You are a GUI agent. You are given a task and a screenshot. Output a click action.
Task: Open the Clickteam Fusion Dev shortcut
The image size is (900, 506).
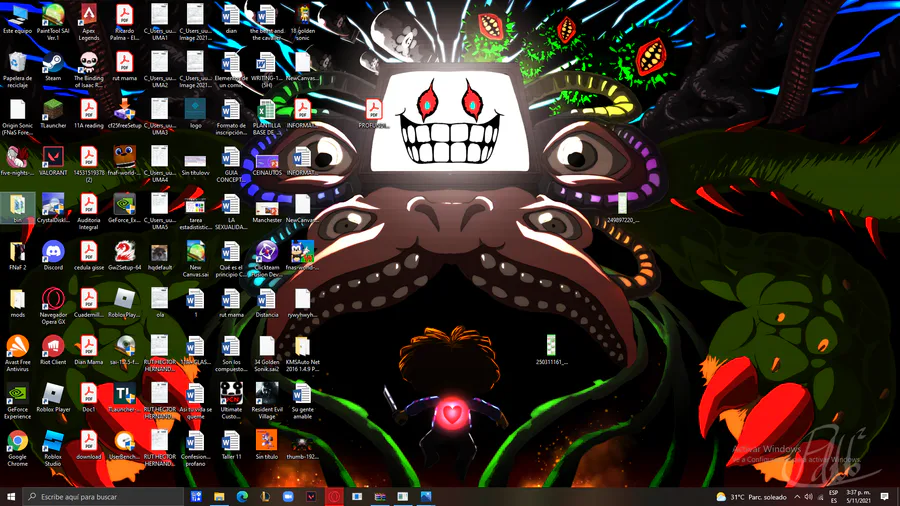(267, 260)
